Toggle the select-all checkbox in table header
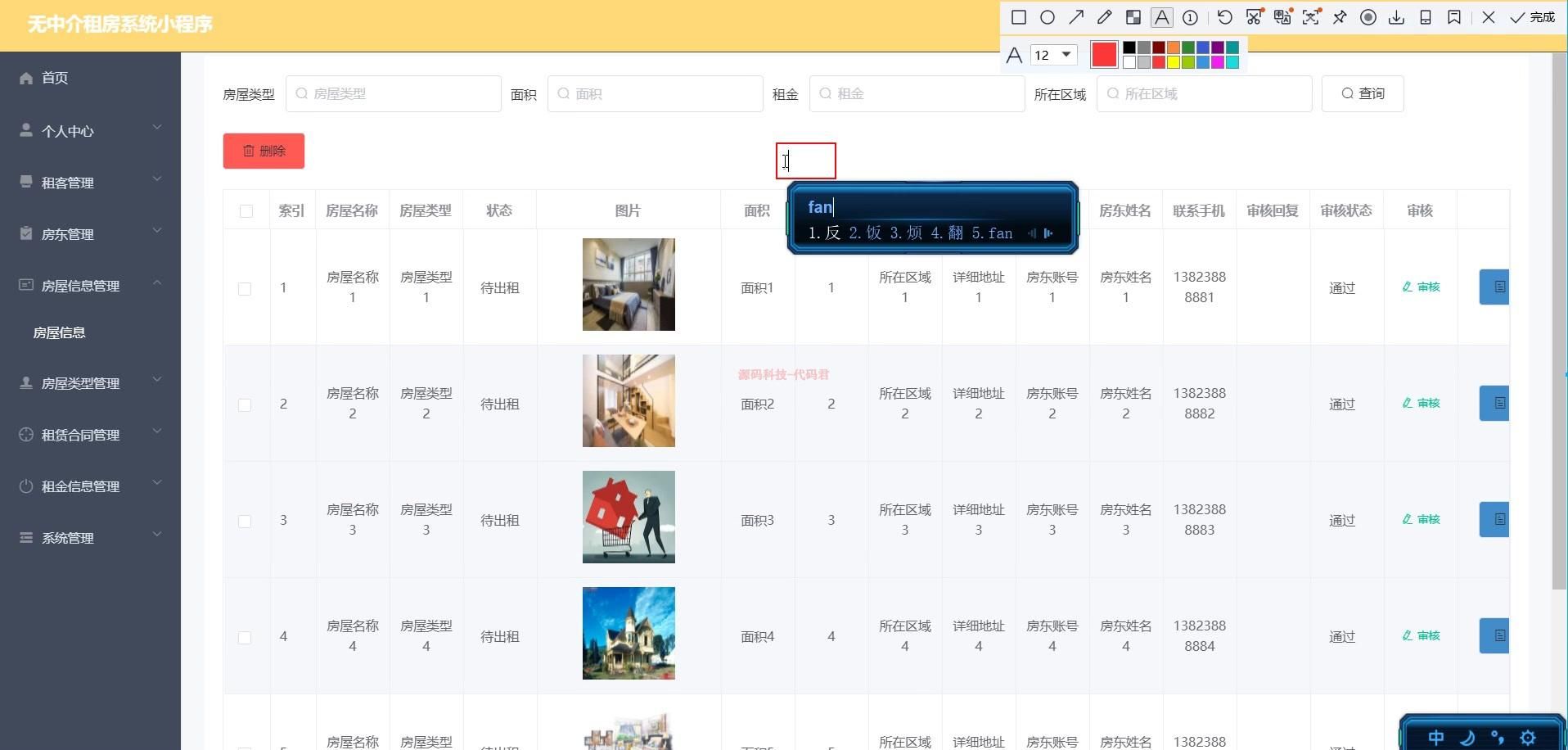 click(246, 211)
